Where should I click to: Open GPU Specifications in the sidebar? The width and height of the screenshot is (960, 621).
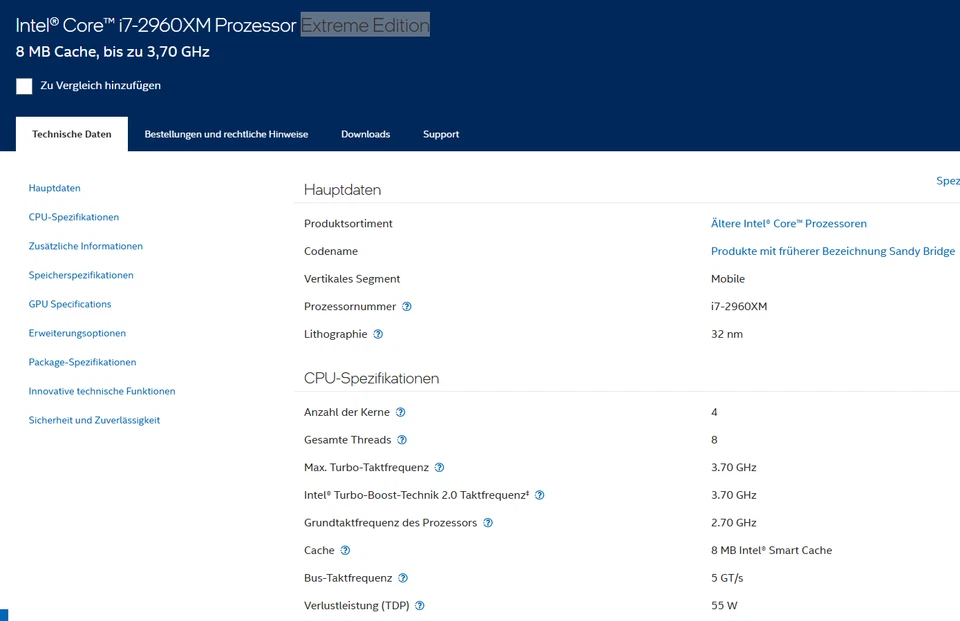click(70, 304)
